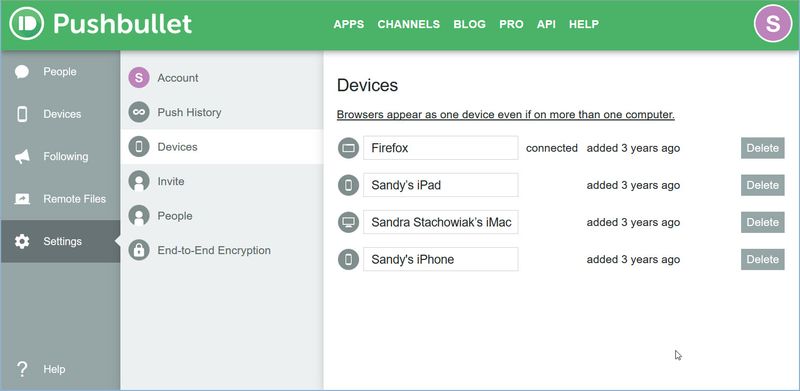Click 'added 3 years ago' for Sandy's iPhone
The width and height of the screenshot is (800, 391).
coord(633,259)
